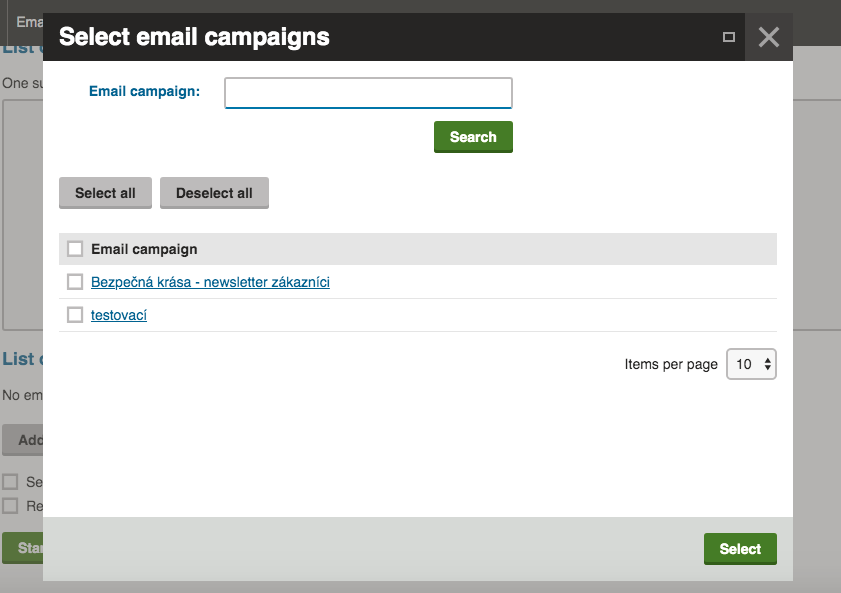
Task: Click the Select all button
Action: click(105, 193)
